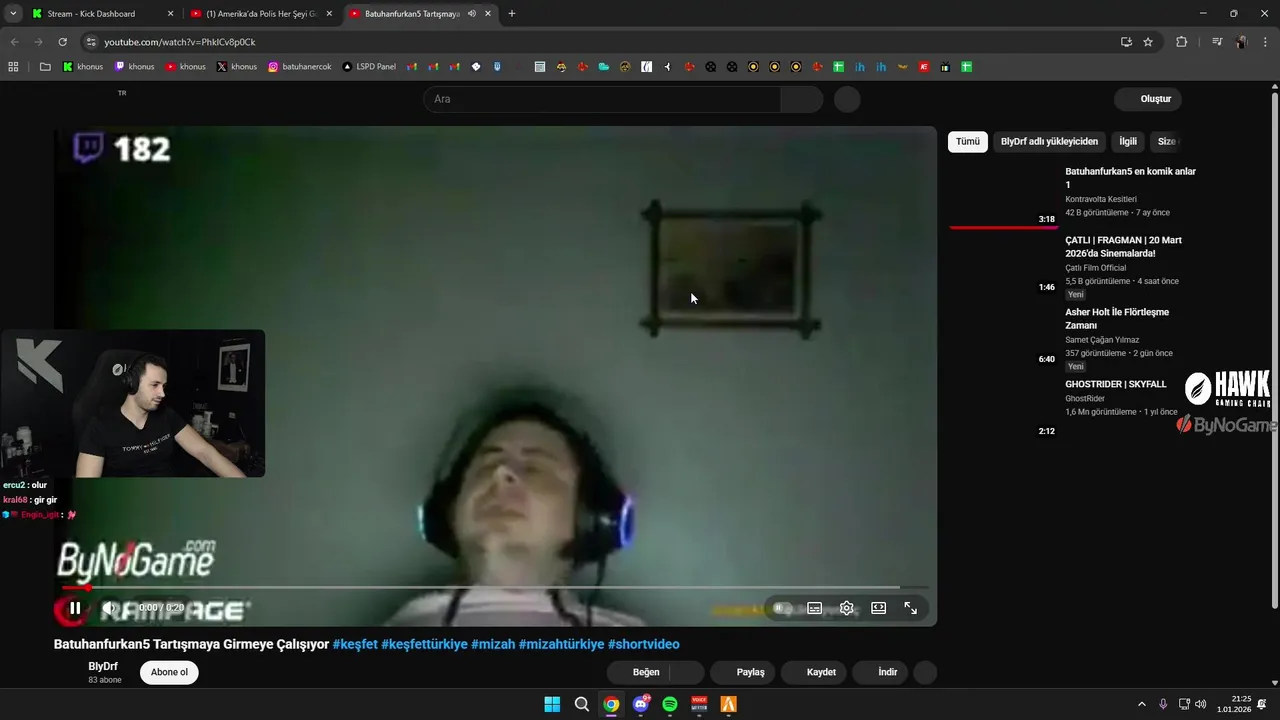Open Batuhanfurkan5 en komik anlar 1 video
1280x720 pixels.
(1130, 178)
